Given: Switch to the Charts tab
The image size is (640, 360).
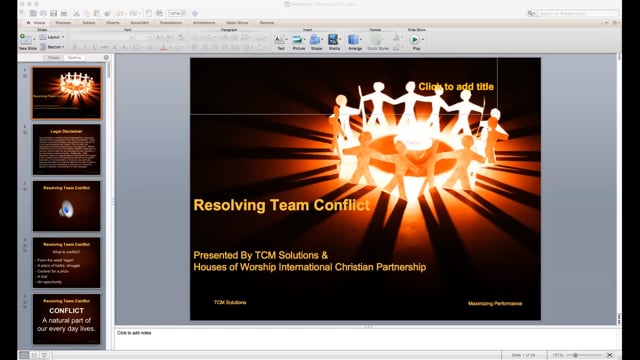Looking at the screenshot, I should [113, 23].
